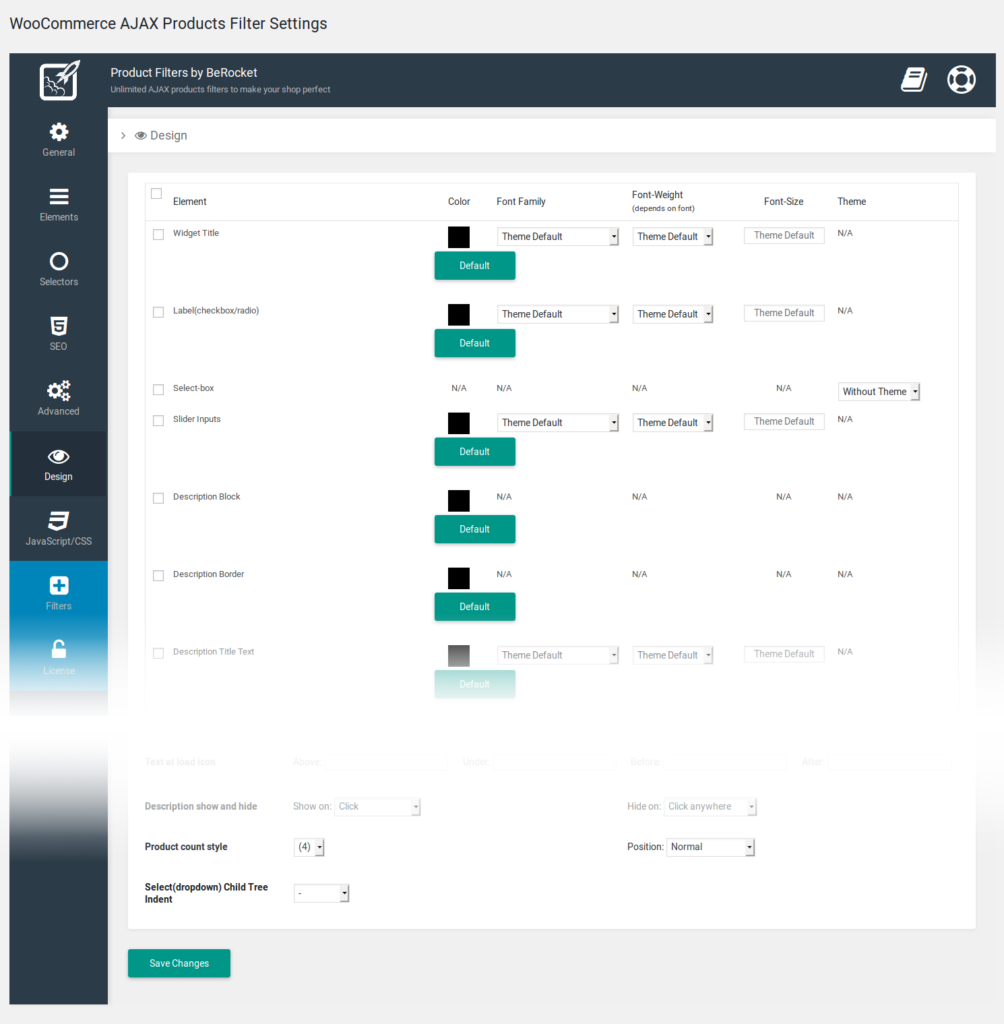
Task: Open the documentation book icon
Action: [x=914, y=80]
